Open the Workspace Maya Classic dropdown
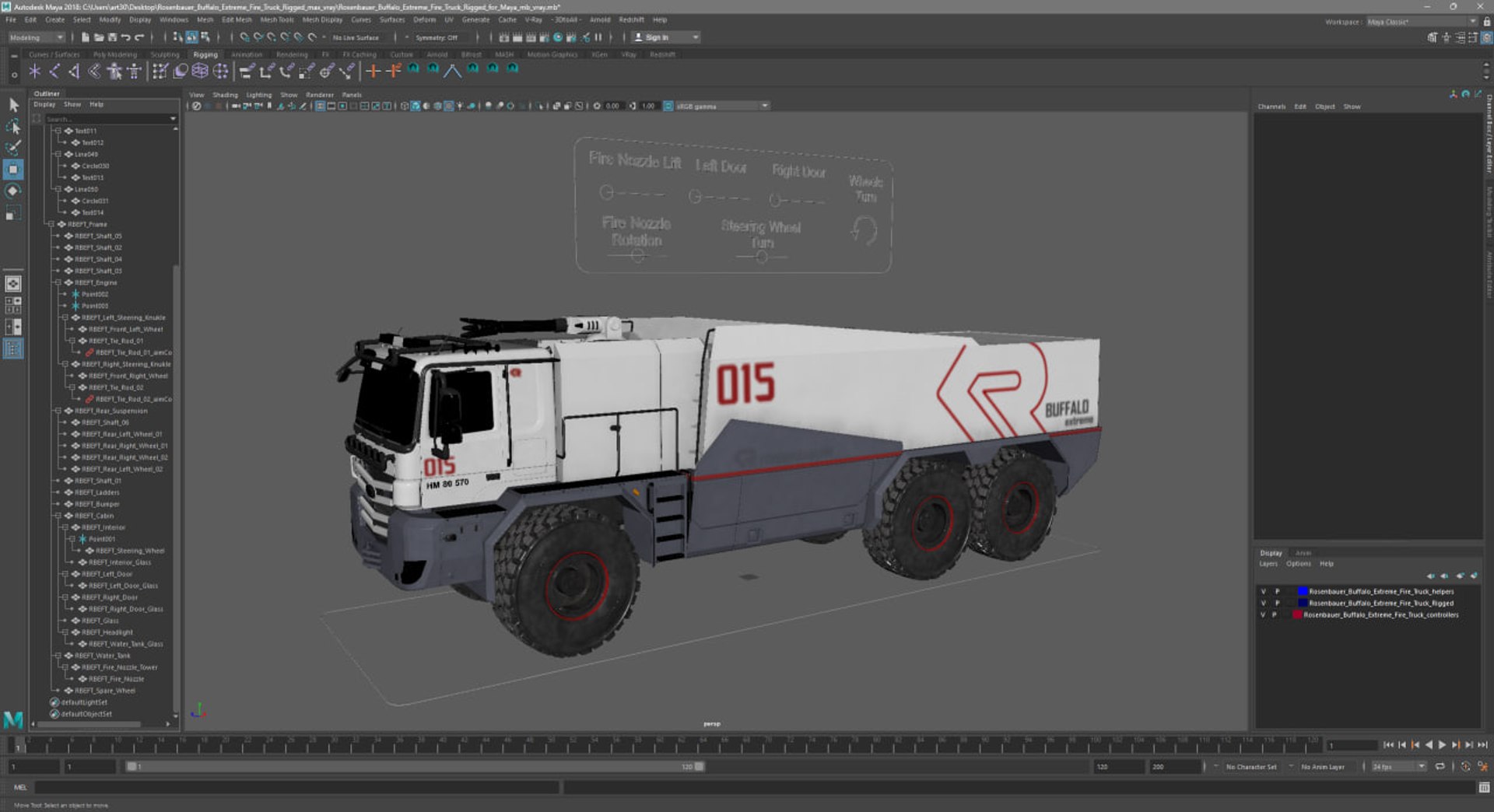The height and width of the screenshot is (812, 1494). (1422, 22)
